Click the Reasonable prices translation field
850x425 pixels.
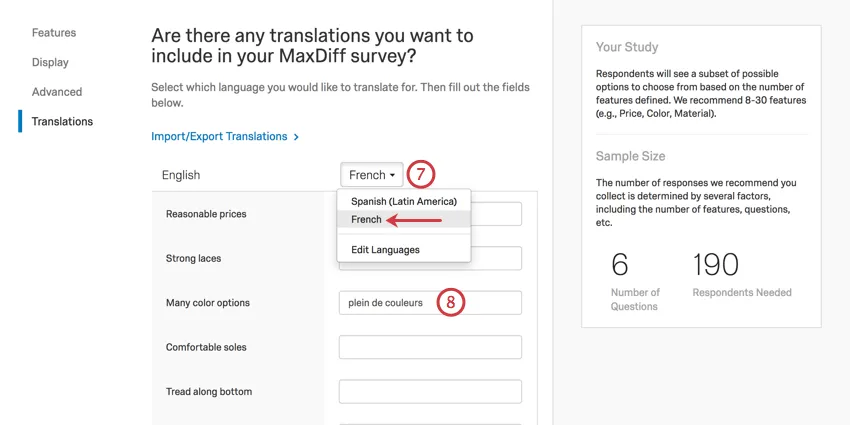tap(497, 214)
